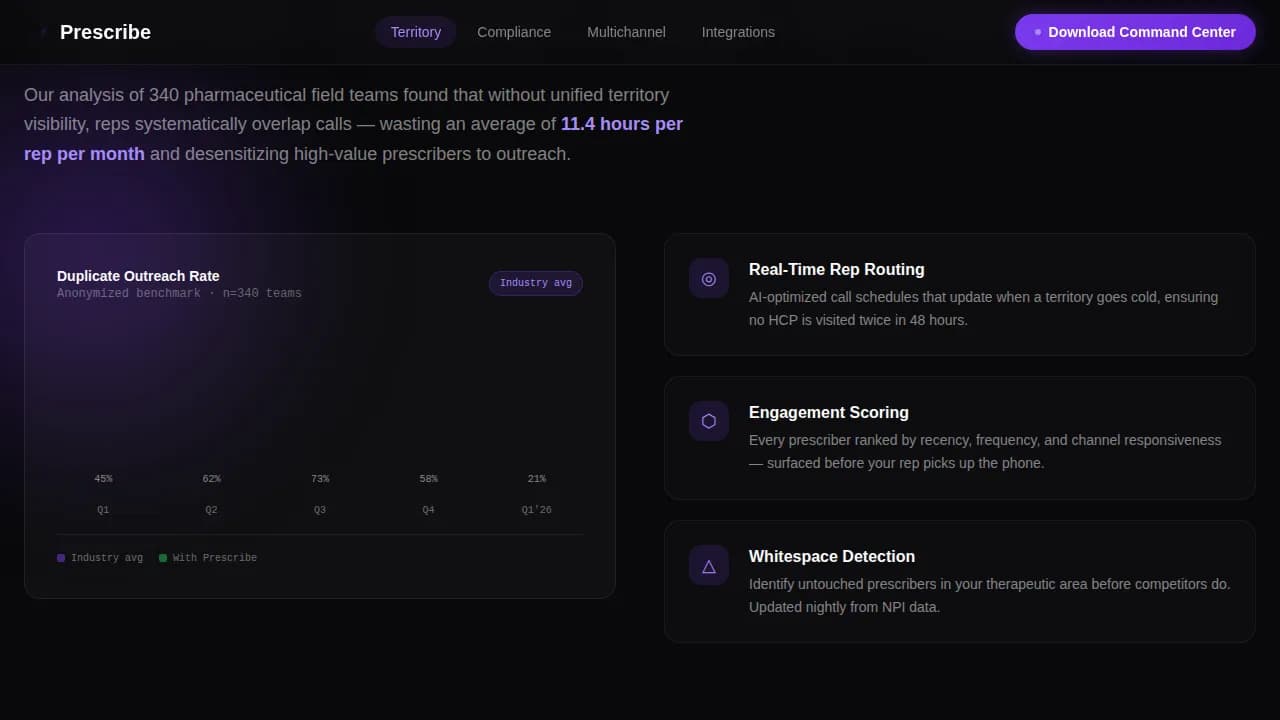The image size is (1280, 720).
Task: Click the Prescribe brand logo text
Action: [105, 32]
